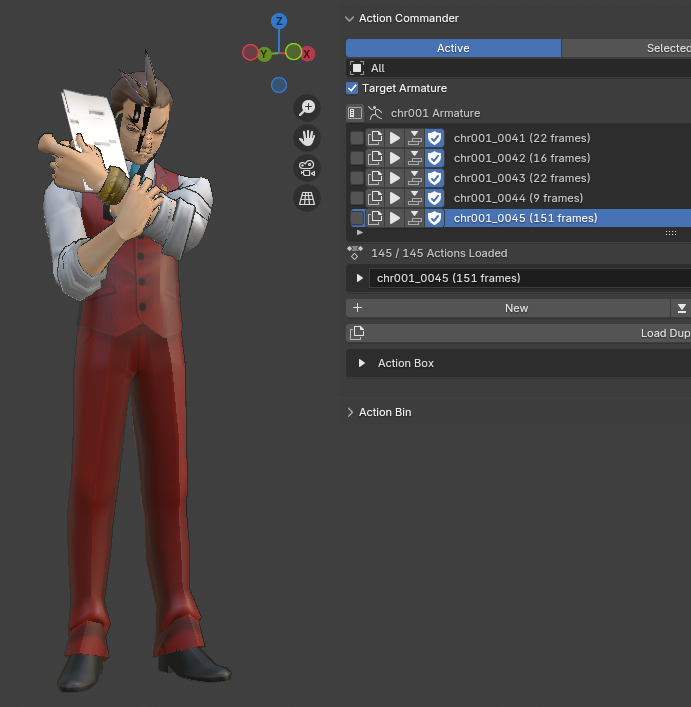Click the zoom view magnifier icon
Screen dimensions: 691x707
coord(307,108)
